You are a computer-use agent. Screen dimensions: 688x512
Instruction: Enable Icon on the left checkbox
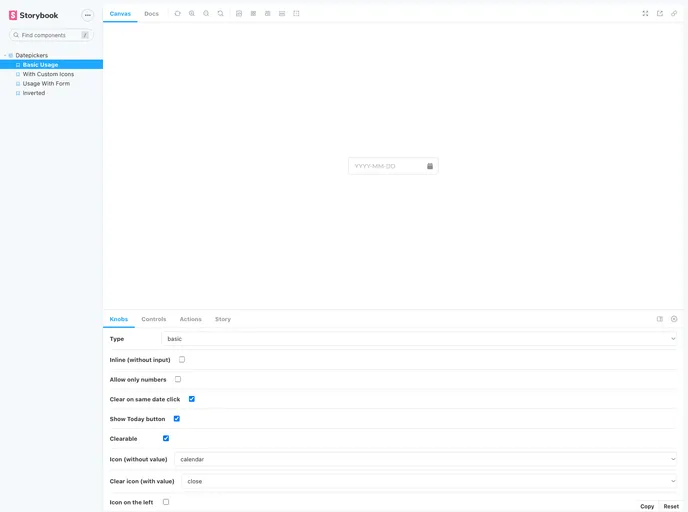pos(166,502)
